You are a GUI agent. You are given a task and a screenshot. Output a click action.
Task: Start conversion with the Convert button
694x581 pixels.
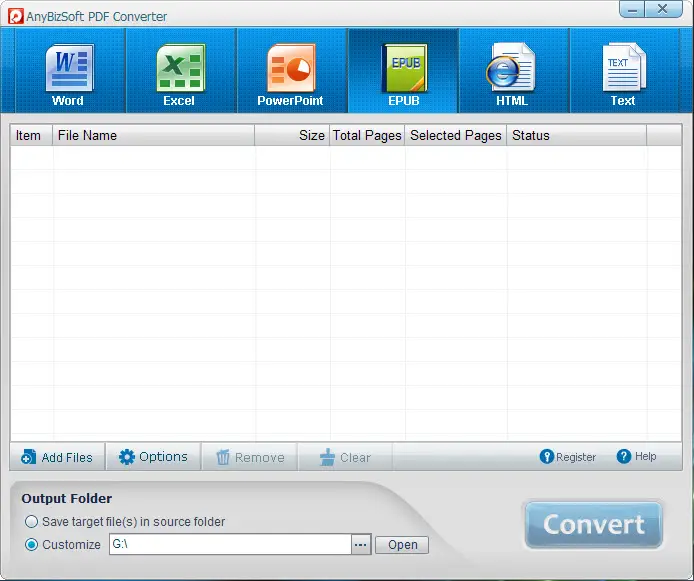pos(594,525)
